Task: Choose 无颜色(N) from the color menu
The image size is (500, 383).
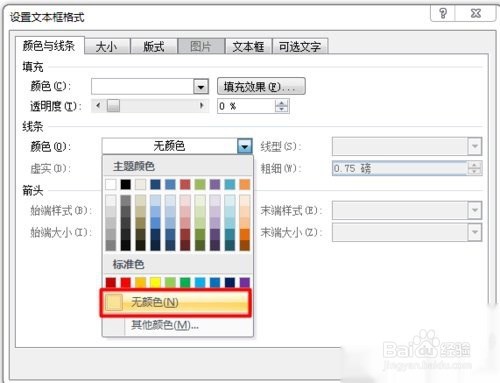Action: pos(176,303)
